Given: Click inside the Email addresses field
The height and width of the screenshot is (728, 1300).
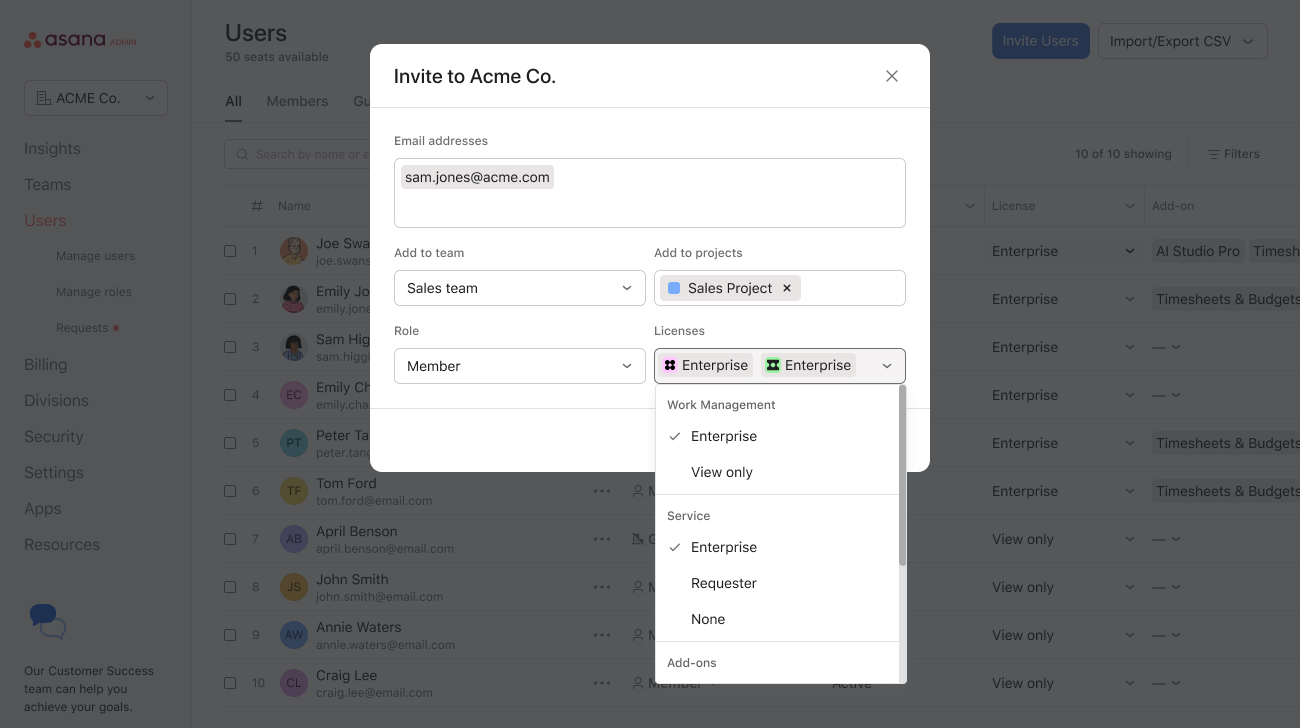Looking at the screenshot, I should (x=650, y=193).
